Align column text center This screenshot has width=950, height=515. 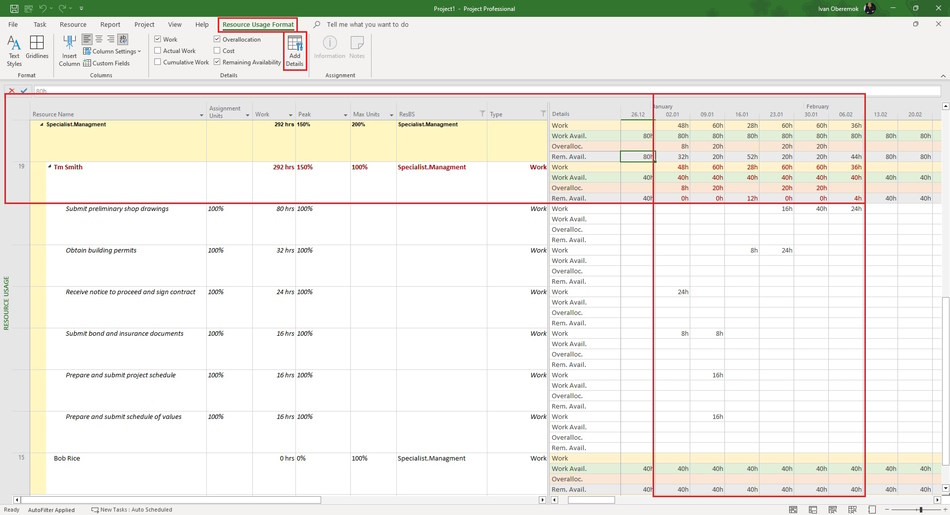99,39
